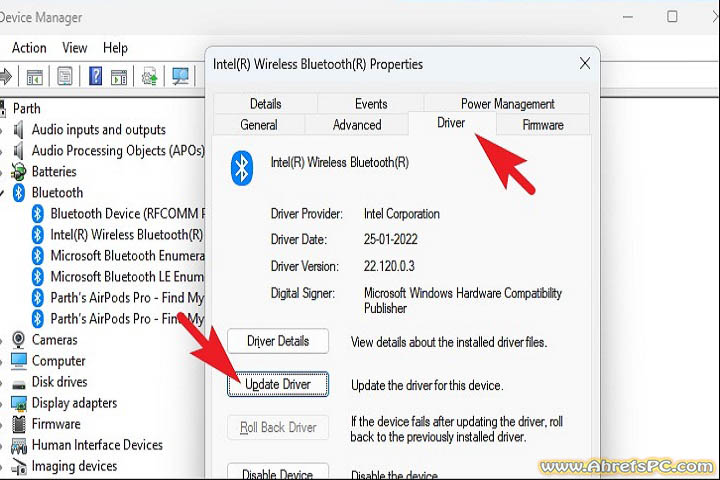The width and height of the screenshot is (720, 480).
Task: Toggle the Show/Hide Action Pane toolbar icon
Action: (x=119, y=77)
